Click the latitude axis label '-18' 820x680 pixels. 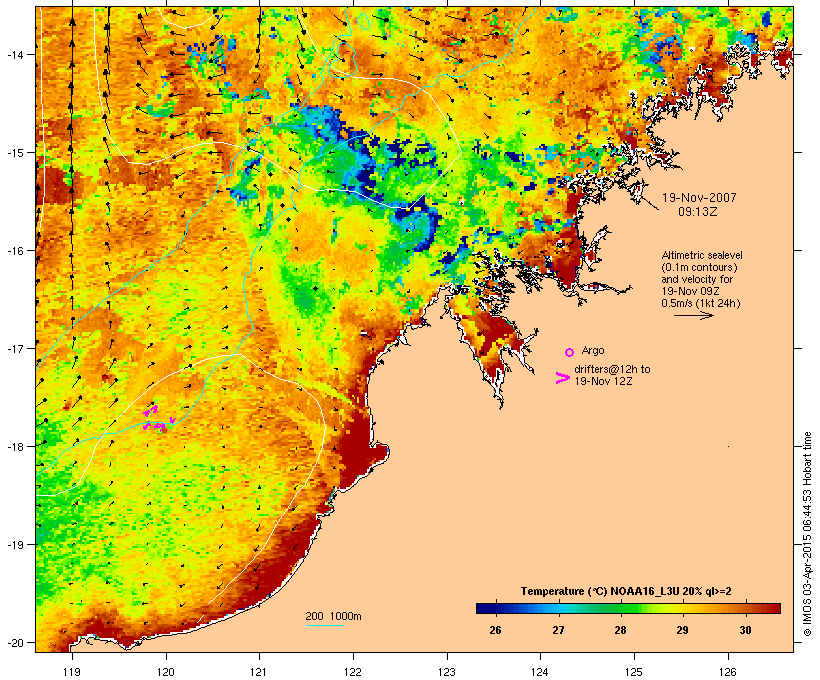coord(14,446)
